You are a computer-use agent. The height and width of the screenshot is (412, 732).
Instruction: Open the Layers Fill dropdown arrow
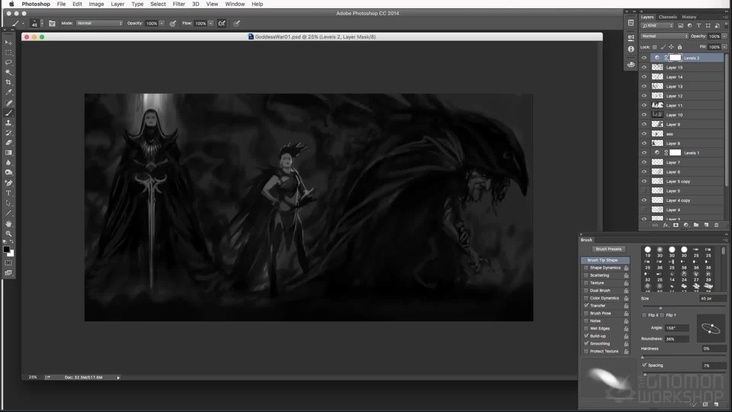[x=724, y=47]
